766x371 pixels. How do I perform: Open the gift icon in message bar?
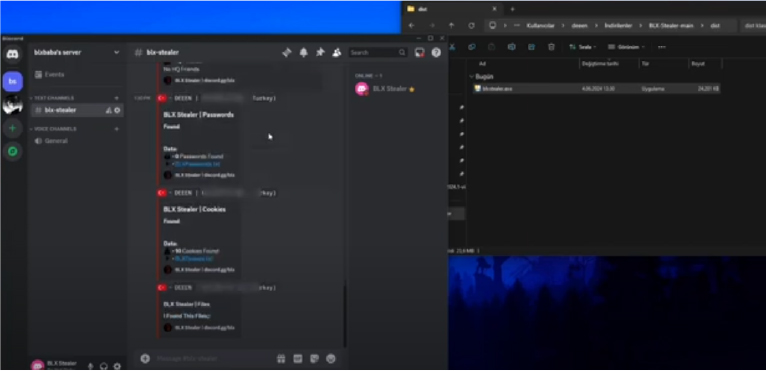coord(281,359)
